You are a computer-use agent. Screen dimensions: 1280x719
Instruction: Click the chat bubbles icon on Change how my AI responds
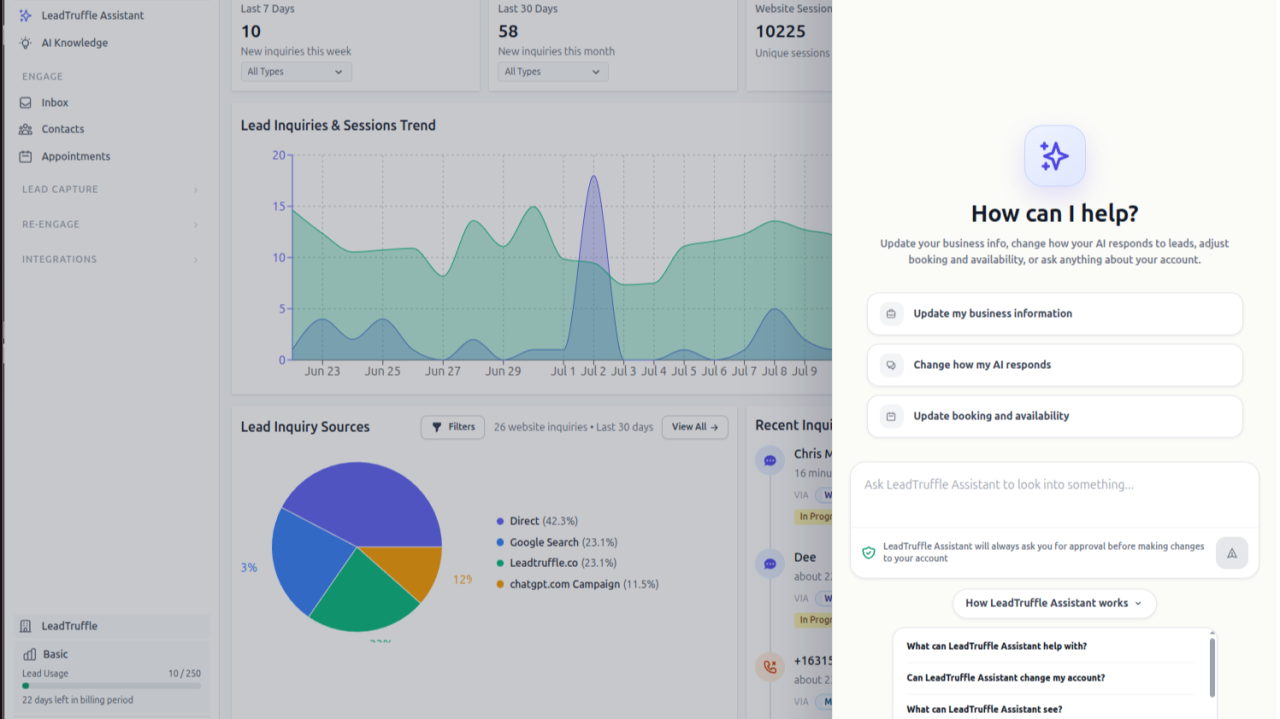click(891, 365)
